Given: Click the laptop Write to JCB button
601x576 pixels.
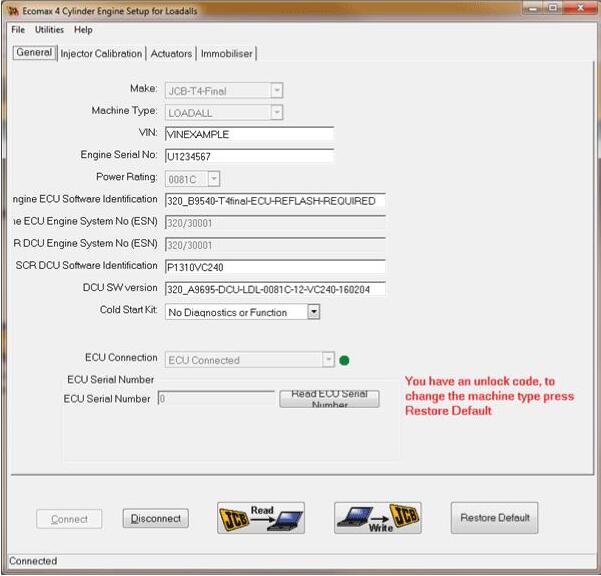Looking at the screenshot, I should (378, 518).
